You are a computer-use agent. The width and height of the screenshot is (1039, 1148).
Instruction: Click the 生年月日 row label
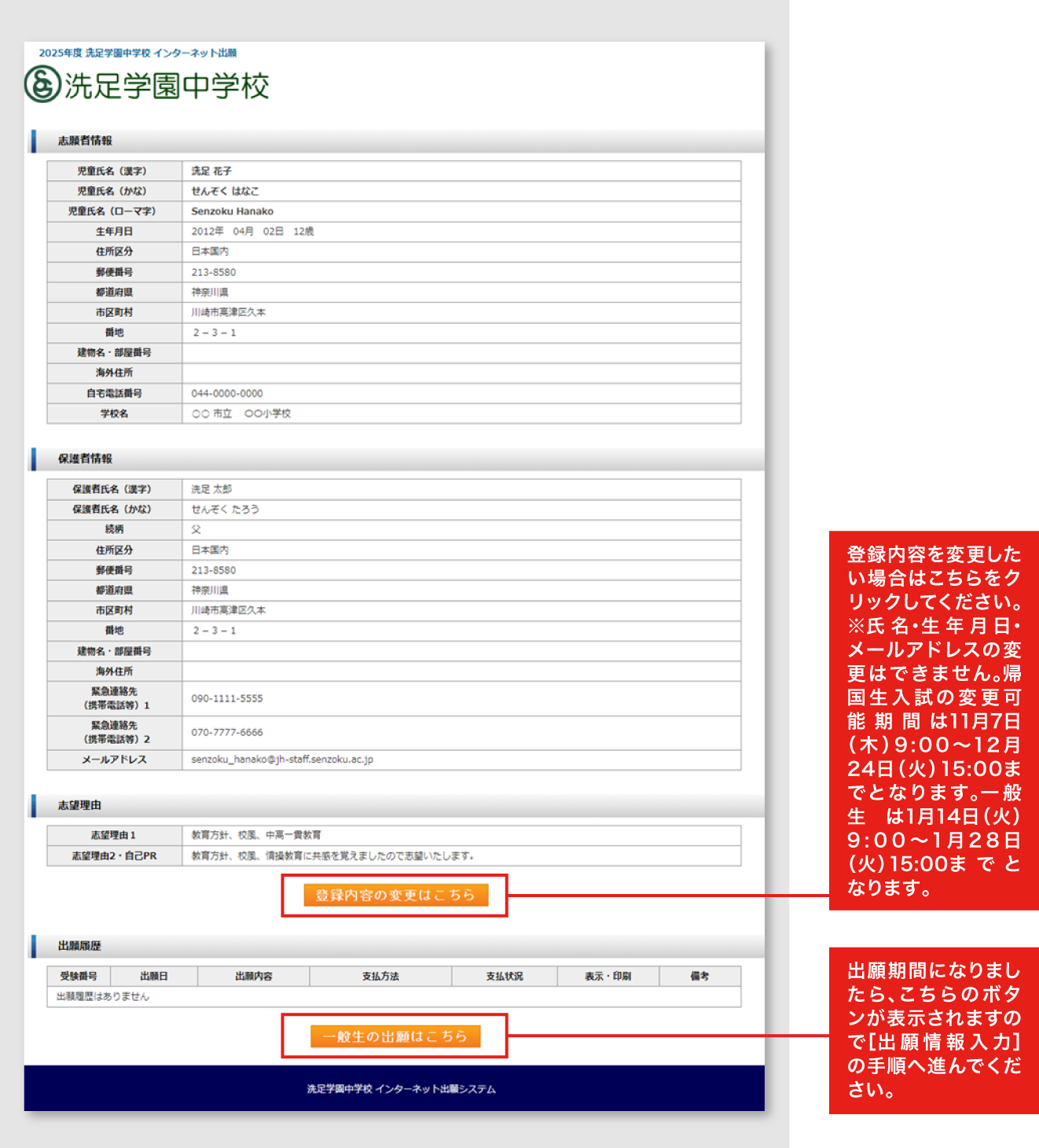pyautogui.click(x=114, y=231)
